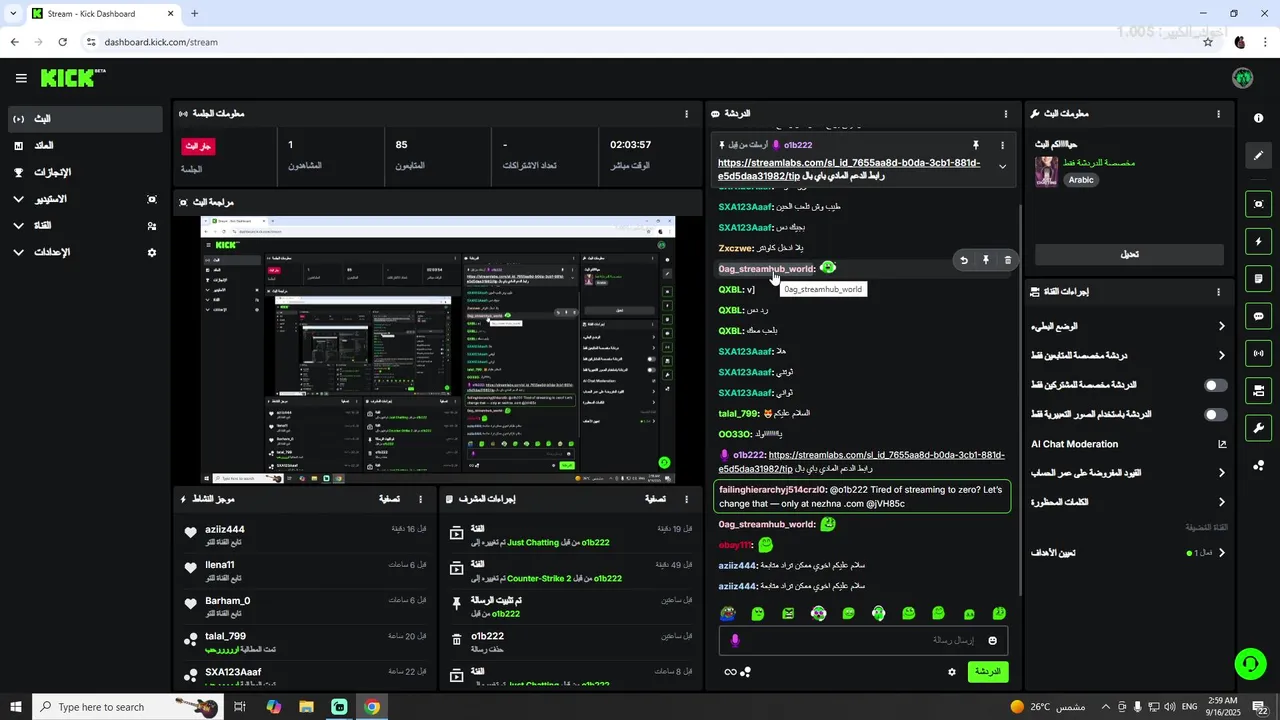Reply to the hovered 0ag_streamhub_world message

click(964, 260)
